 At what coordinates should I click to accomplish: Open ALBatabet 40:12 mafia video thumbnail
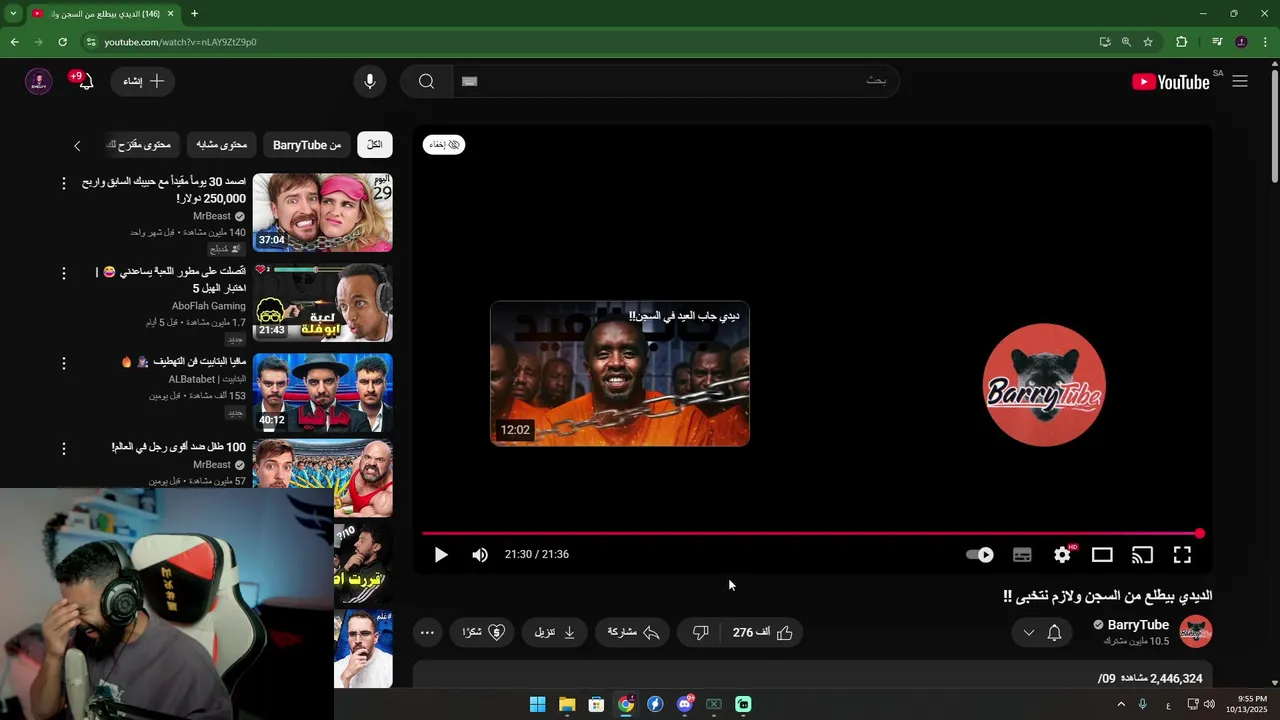click(322, 392)
